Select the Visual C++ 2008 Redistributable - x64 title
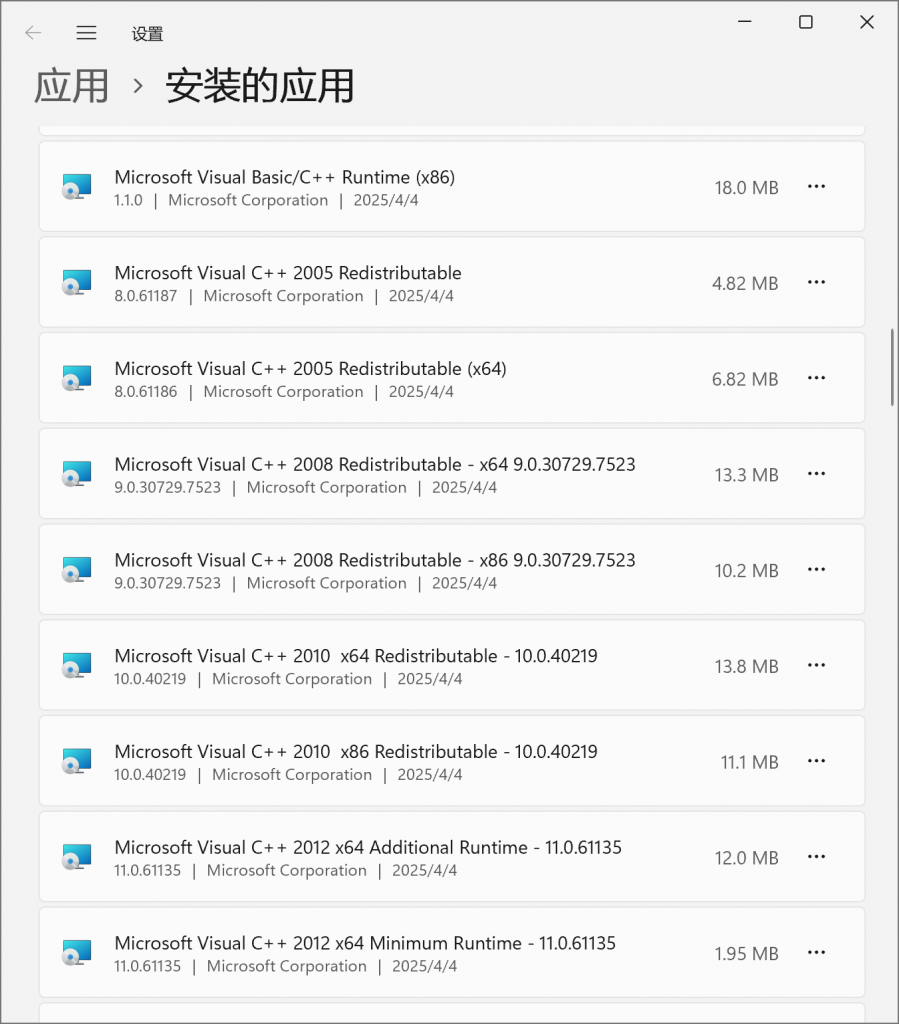This screenshot has height=1024, width=899. [375, 464]
